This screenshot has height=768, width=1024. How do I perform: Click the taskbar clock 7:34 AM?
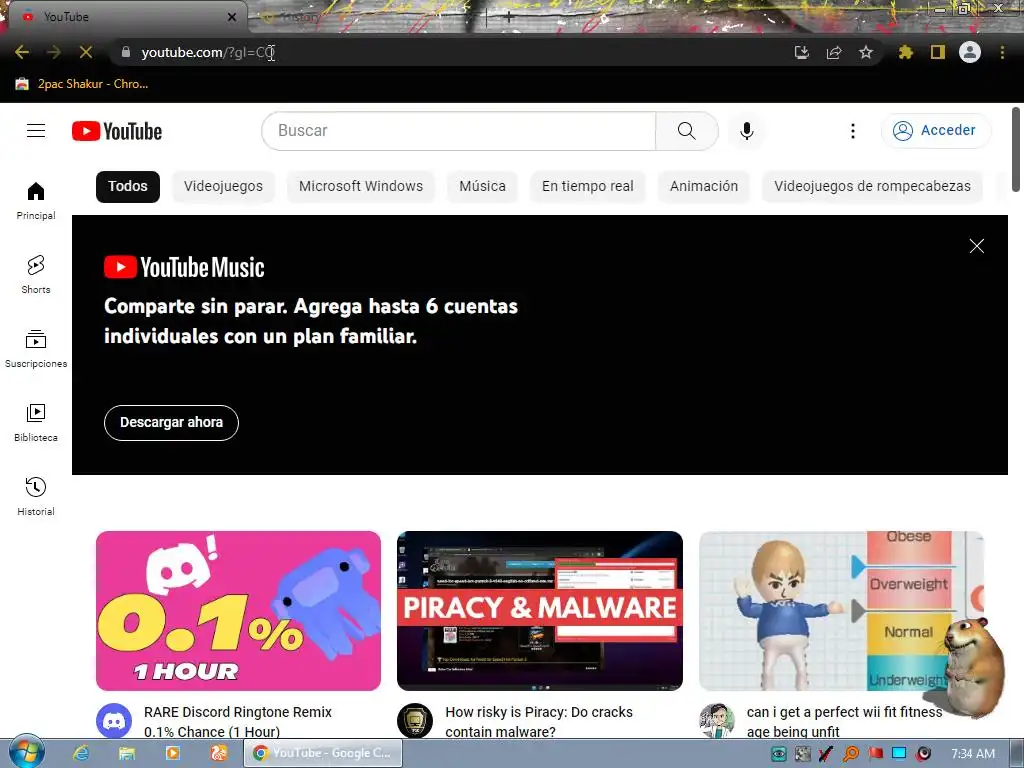(x=973, y=754)
